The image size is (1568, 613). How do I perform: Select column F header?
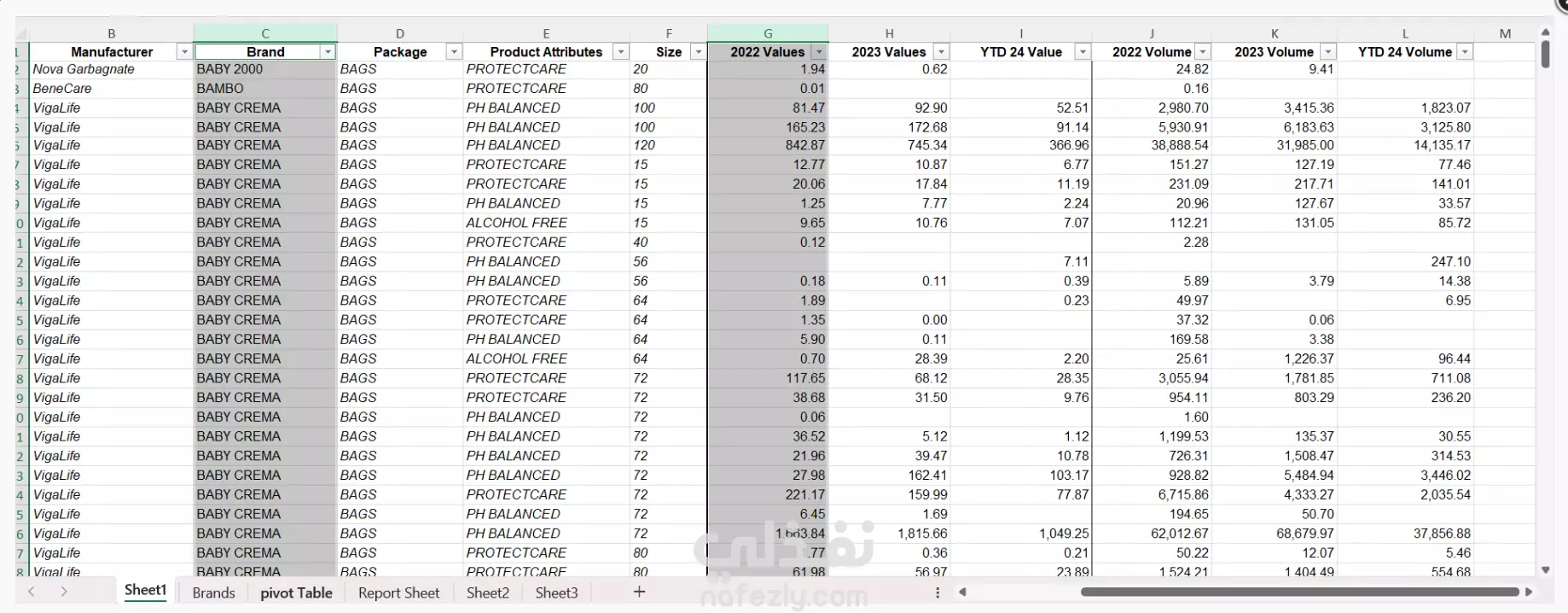pyautogui.click(x=669, y=33)
